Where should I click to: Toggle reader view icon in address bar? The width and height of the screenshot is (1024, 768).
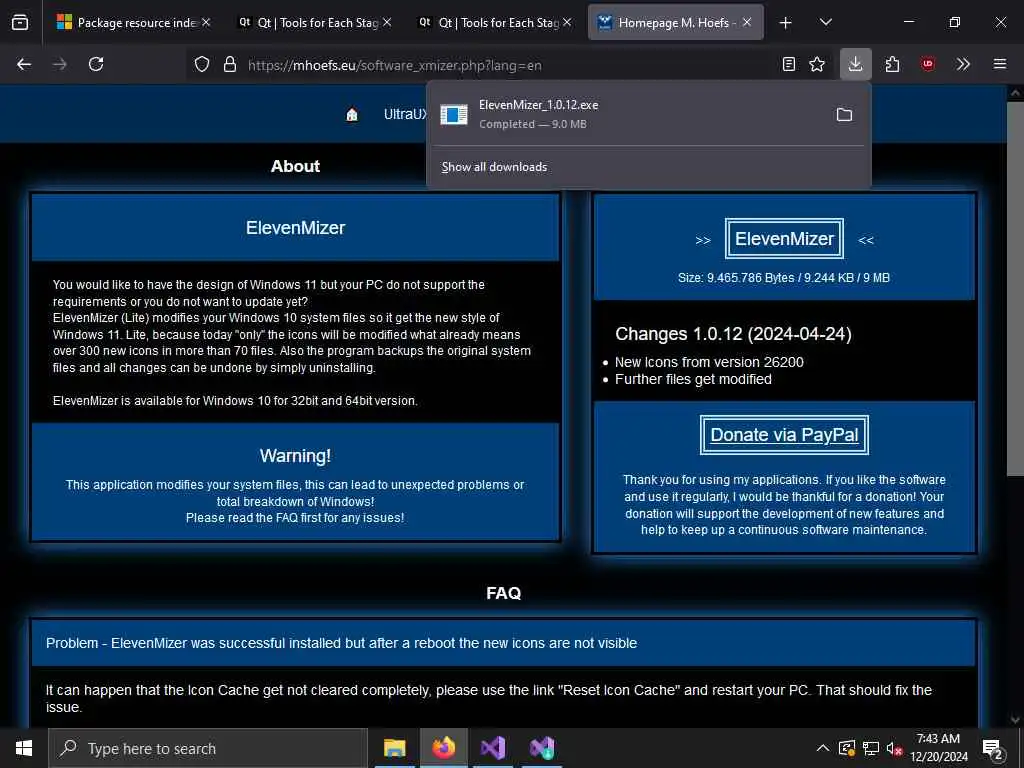(789, 64)
